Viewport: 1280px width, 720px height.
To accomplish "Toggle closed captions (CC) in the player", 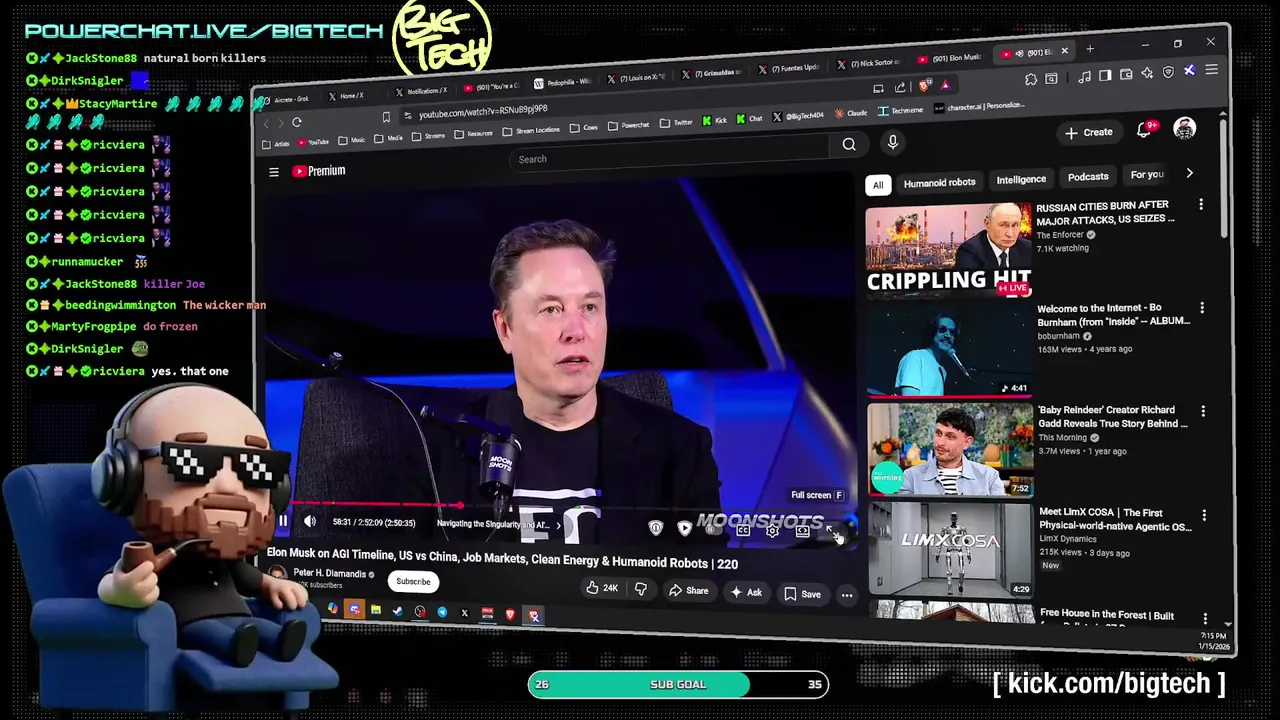I will (743, 531).
